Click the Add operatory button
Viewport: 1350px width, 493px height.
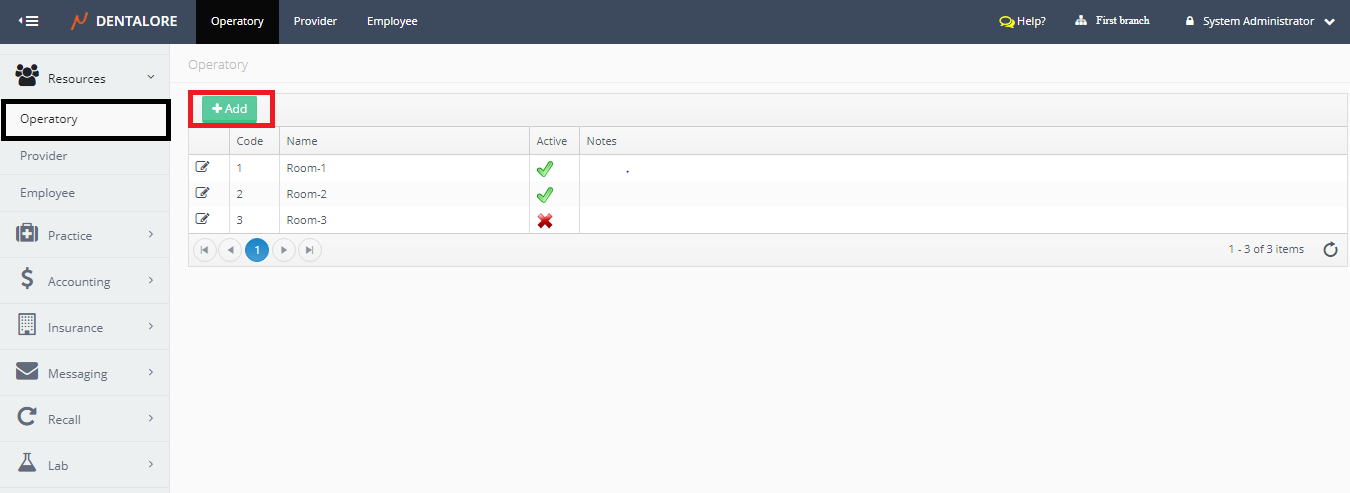point(230,109)
